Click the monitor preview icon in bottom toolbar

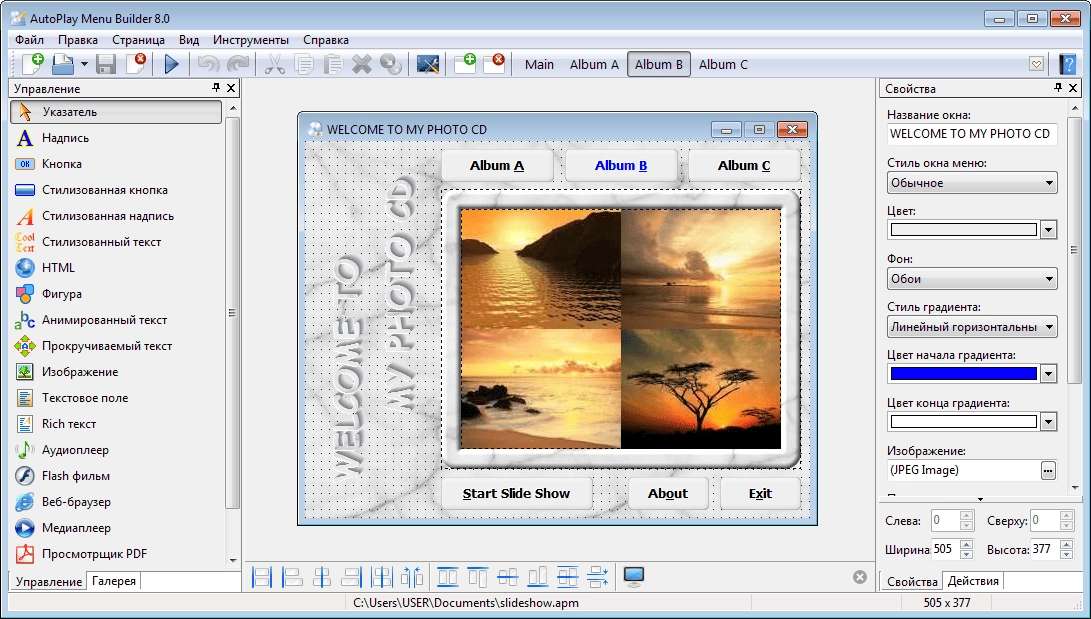(634, 577)
